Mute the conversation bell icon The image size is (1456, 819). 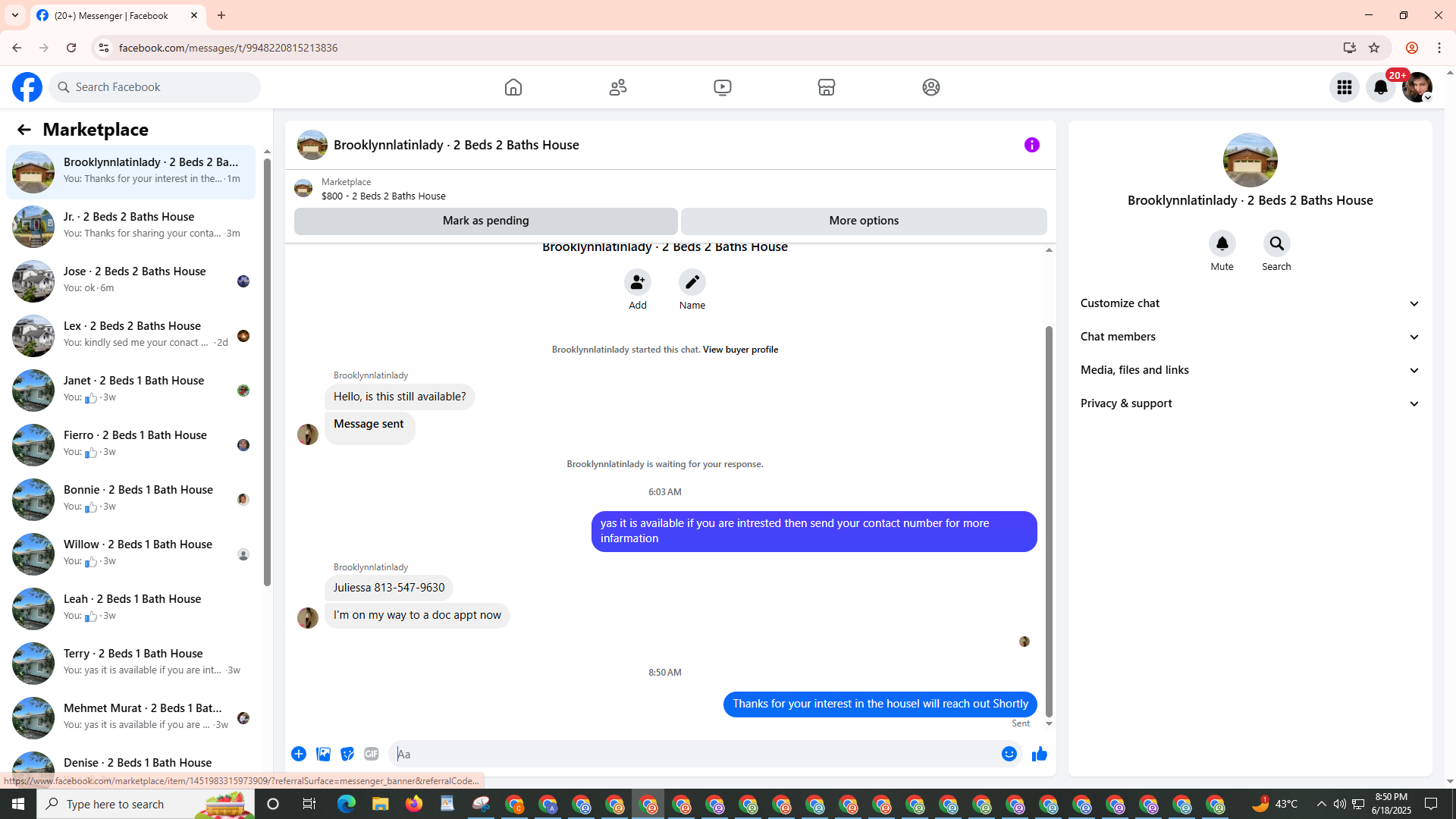coord(1222,243)
